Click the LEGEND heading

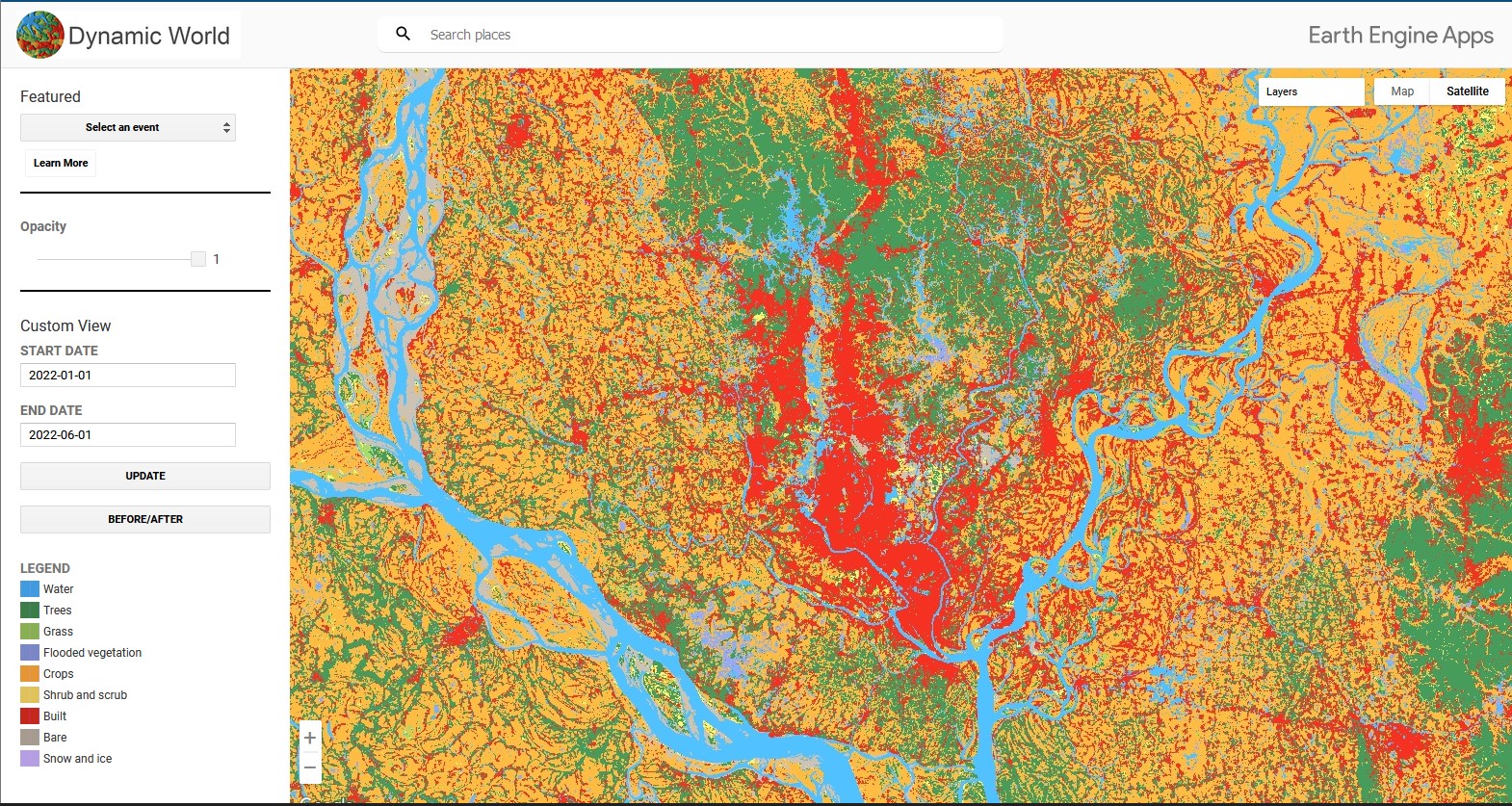pyautogui.click(x=45, y=568)
